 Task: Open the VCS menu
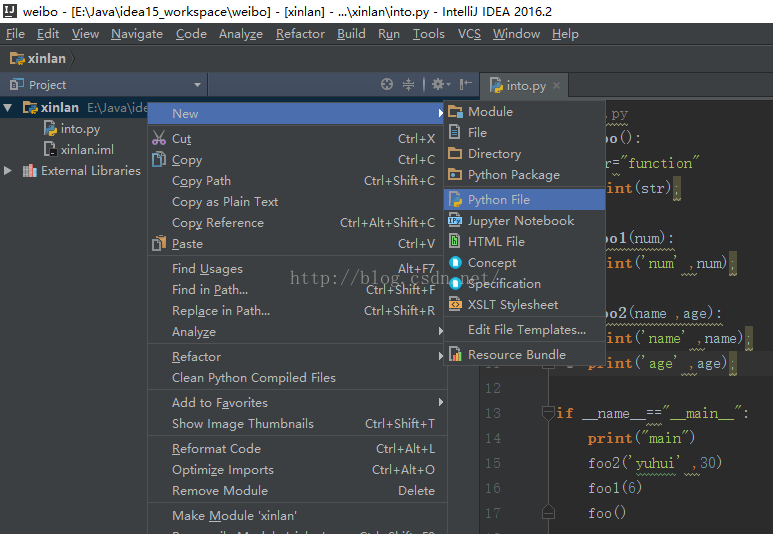pyautogui.click(x=469, y=34)
